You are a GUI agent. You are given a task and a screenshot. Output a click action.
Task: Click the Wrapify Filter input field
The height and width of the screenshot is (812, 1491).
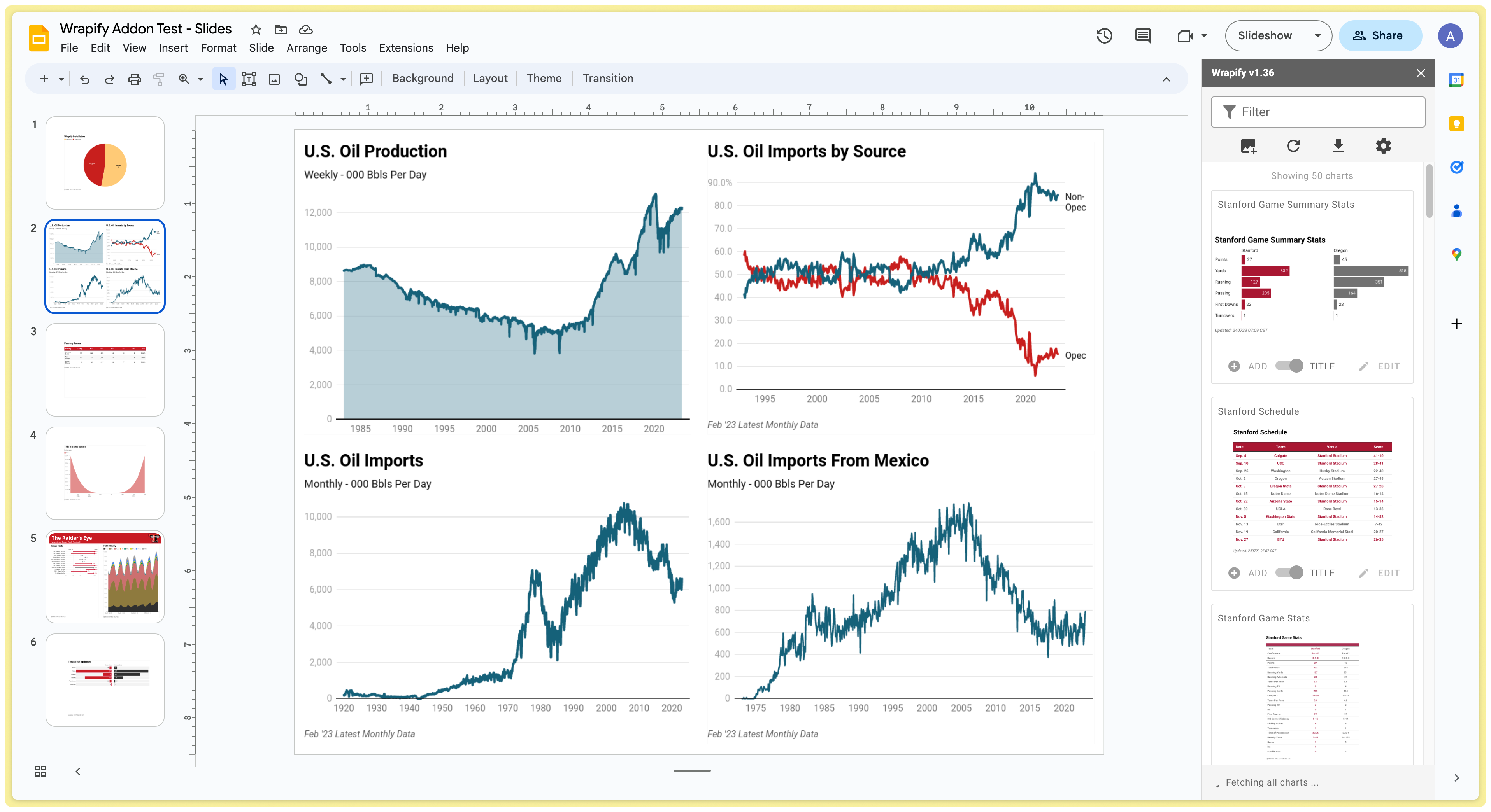pyautogui.click(x=1317, y=112)
